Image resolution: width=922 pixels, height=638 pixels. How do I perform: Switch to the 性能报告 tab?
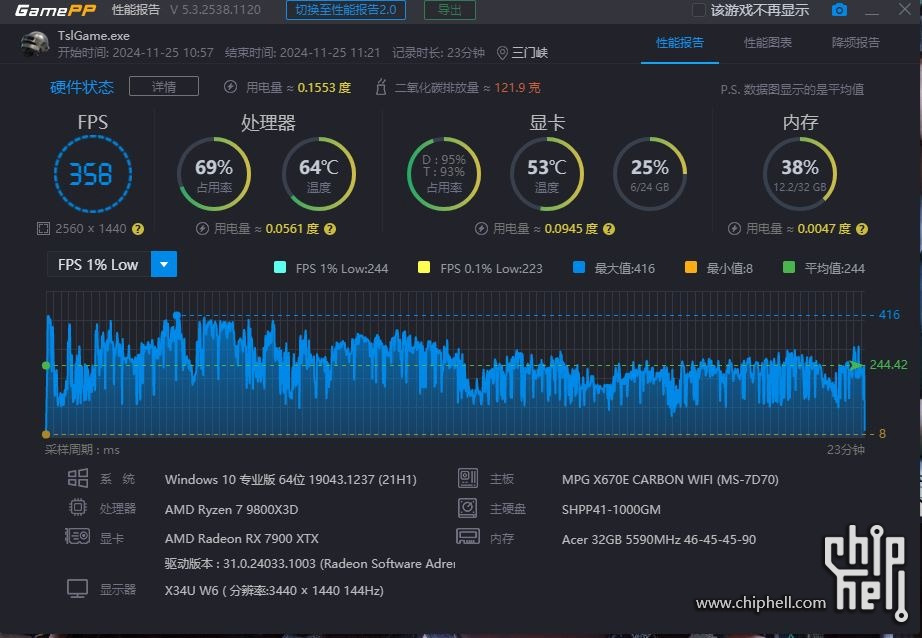680,43
